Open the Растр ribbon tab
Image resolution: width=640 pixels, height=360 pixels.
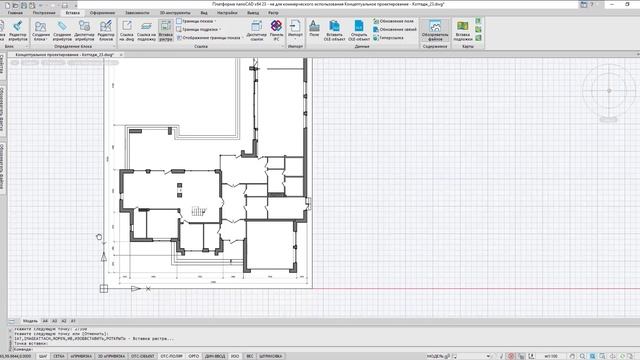(273, 13)
